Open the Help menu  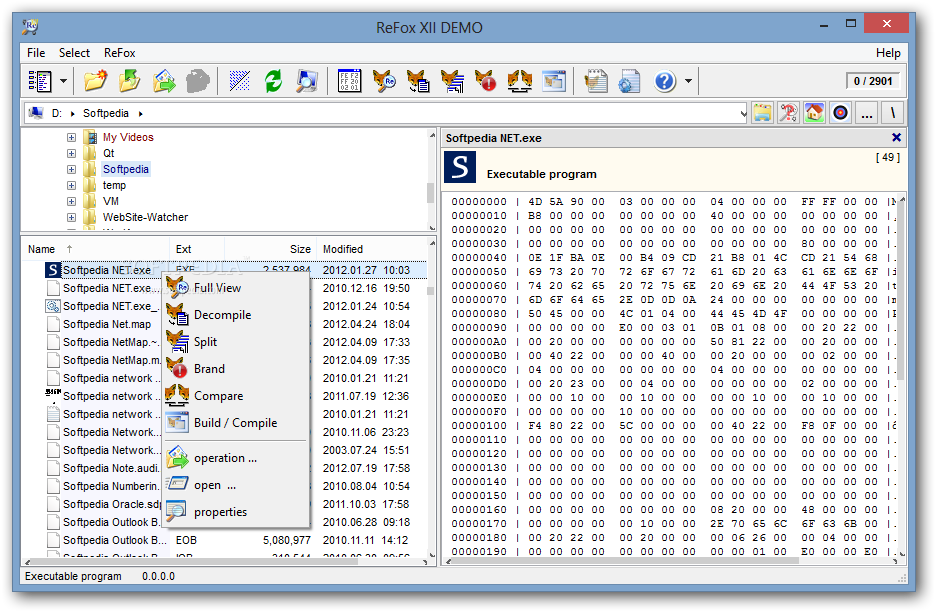pos(888,53)
